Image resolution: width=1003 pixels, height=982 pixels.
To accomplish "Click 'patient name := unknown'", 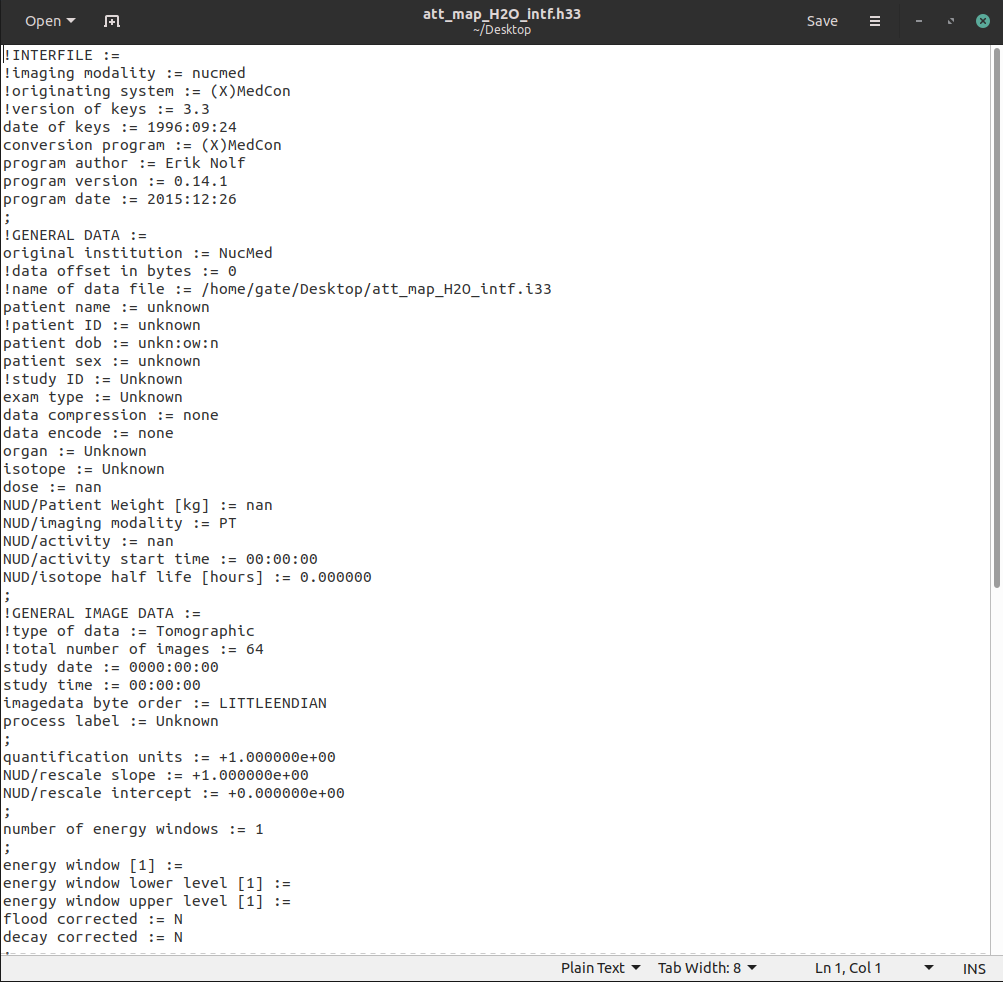I will click(x=106, y=307).
